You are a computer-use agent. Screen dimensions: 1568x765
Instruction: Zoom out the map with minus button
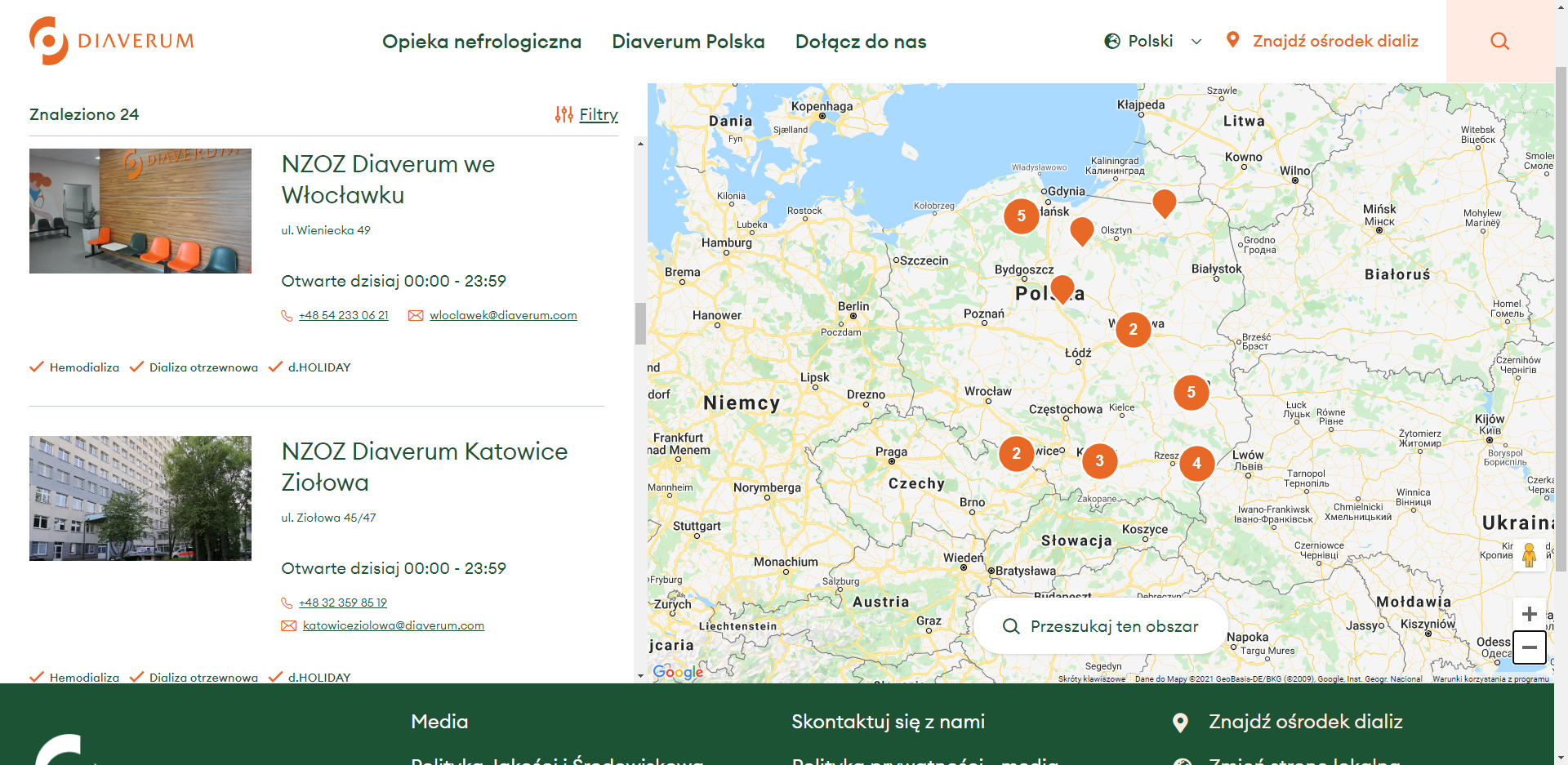pyautogui.click(x=1529, y=647)
